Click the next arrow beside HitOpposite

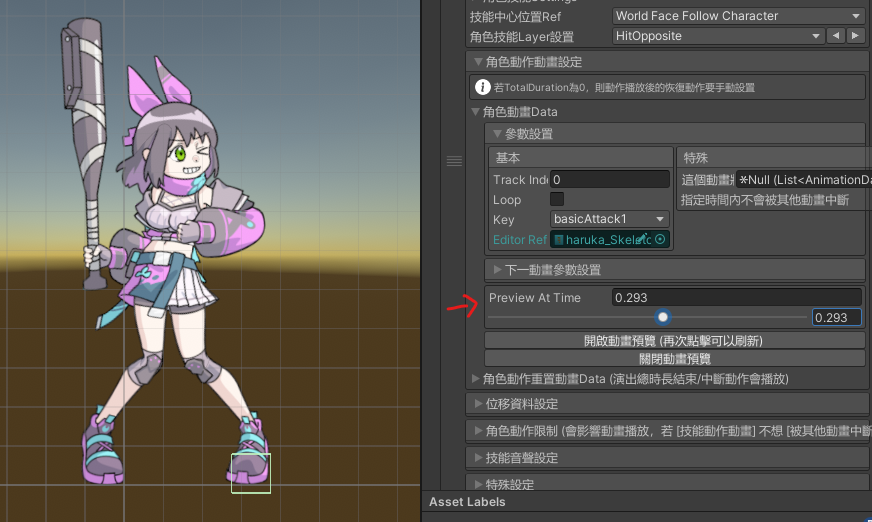click(x=855, y=36)
